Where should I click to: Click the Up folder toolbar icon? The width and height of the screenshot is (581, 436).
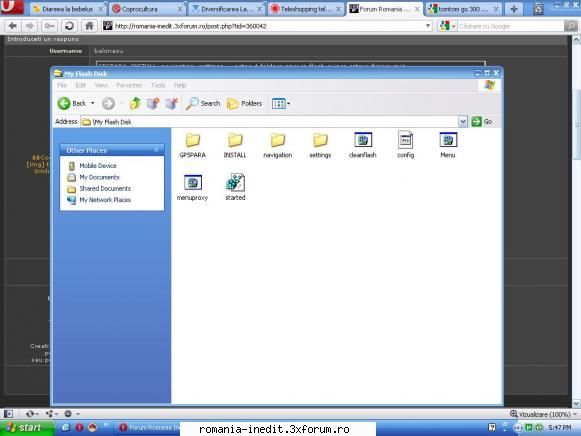coord(135,103)
